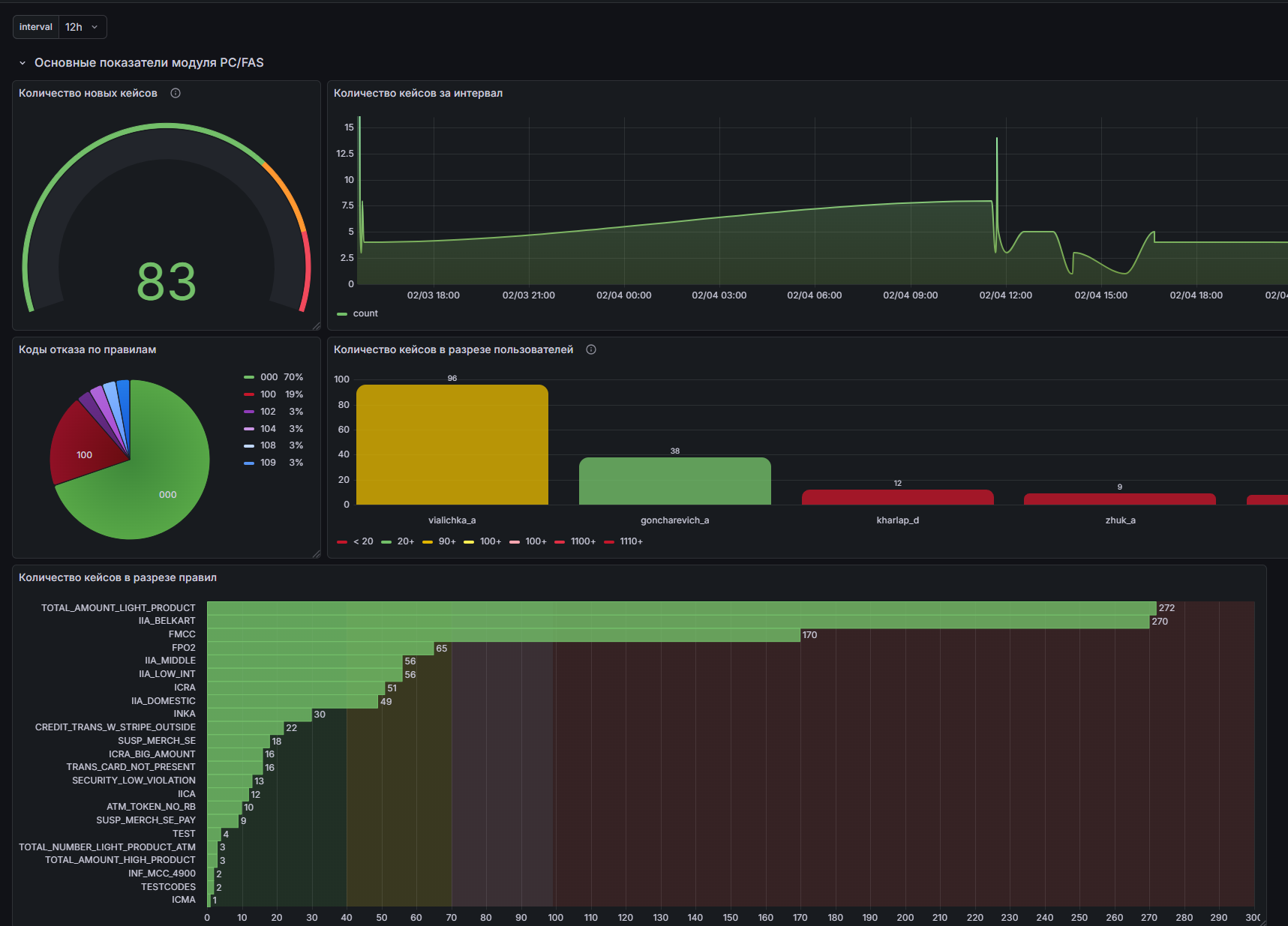The width and height of the screenshot is (1288, 926).
Task: Click the vialichka_a bar in users chart
Action: coord(452,445)
